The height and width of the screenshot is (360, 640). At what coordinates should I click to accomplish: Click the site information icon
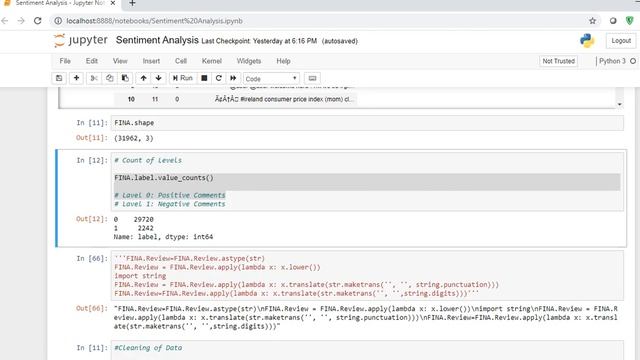tap(58, 20)
